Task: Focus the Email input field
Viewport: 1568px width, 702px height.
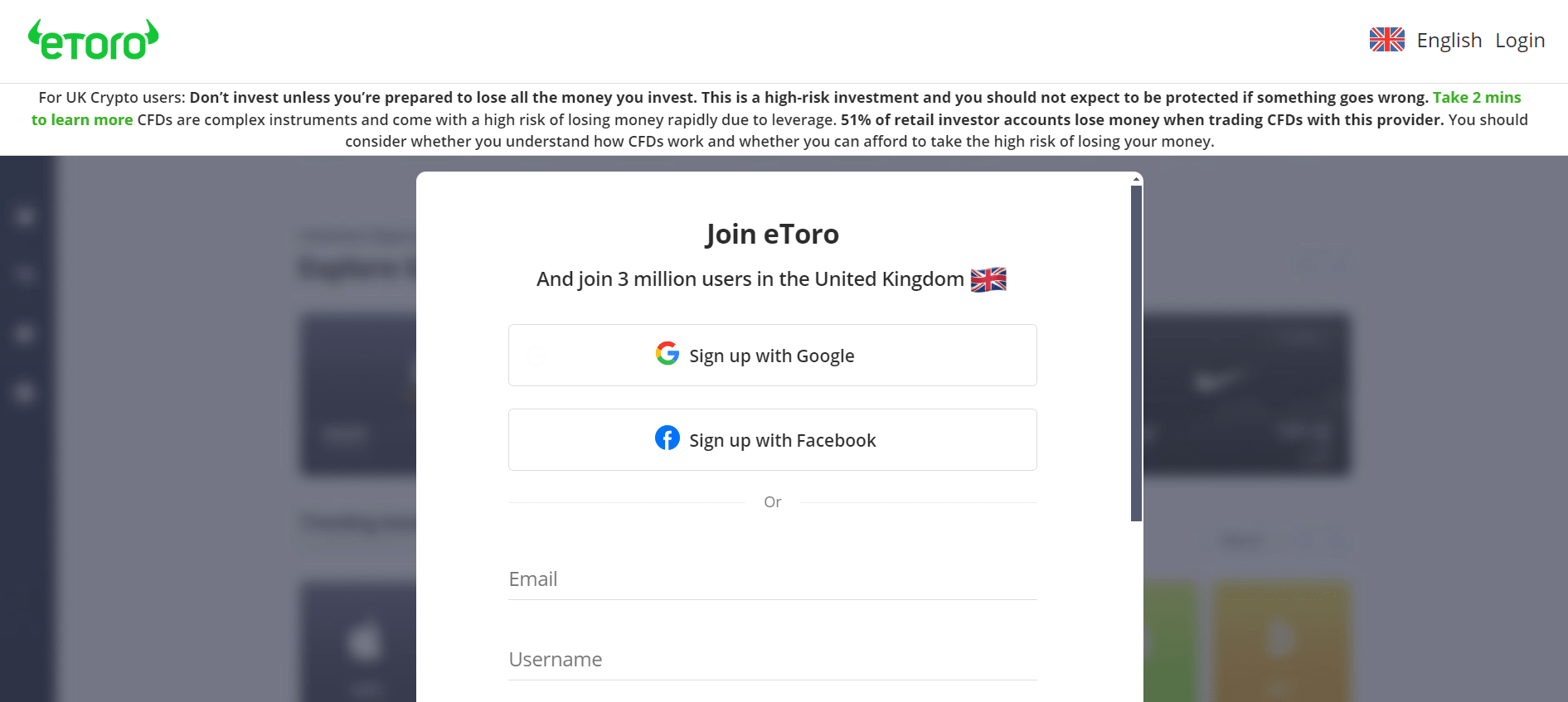Action: click(x=772, y=579)
